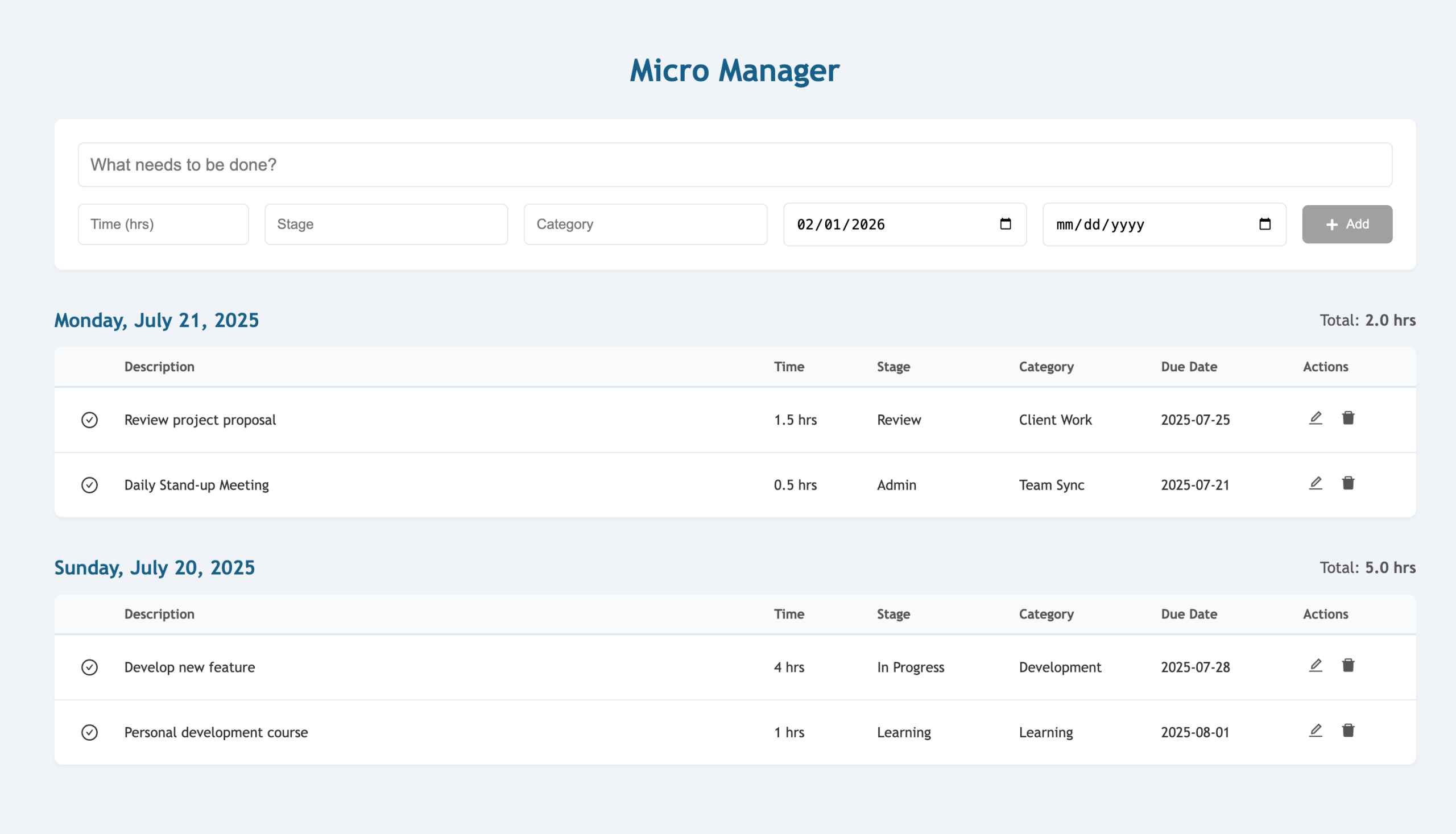1456x834 pixels.
Task: Mark Review project proposal as complete
Action: (x=89, y=420)
